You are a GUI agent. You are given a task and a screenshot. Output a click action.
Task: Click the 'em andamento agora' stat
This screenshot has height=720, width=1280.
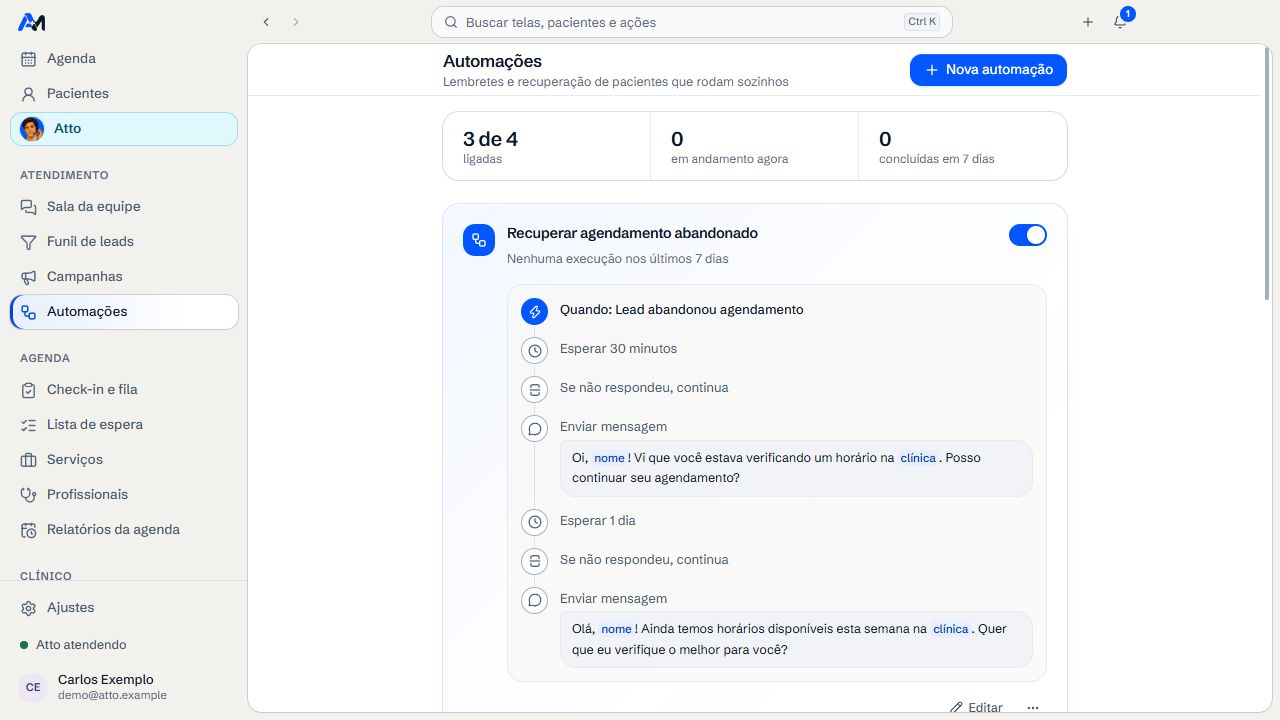pyautogui.click(x=755, y=146)
